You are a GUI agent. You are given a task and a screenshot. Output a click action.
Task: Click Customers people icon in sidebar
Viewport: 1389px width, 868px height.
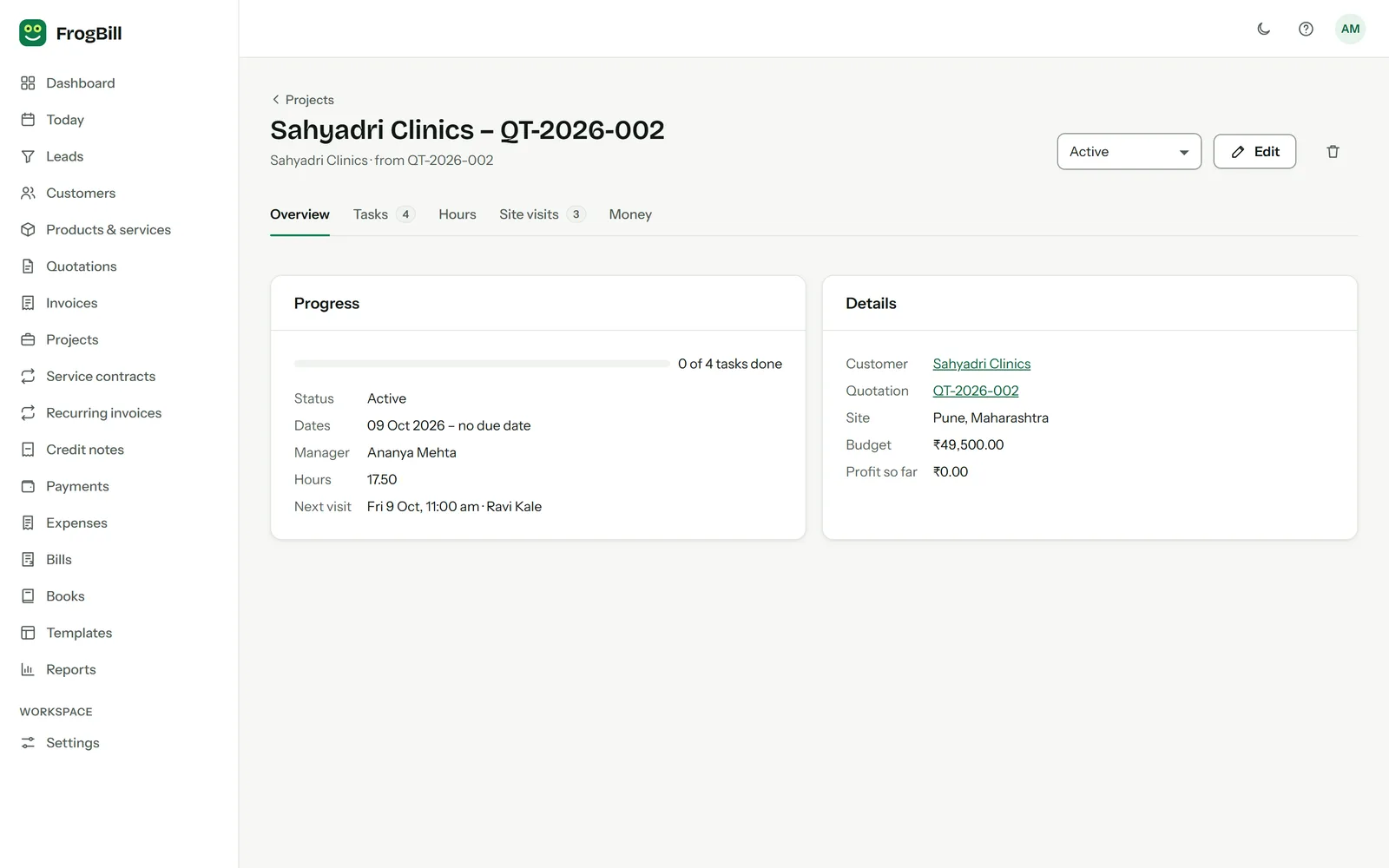pos(28,193)
